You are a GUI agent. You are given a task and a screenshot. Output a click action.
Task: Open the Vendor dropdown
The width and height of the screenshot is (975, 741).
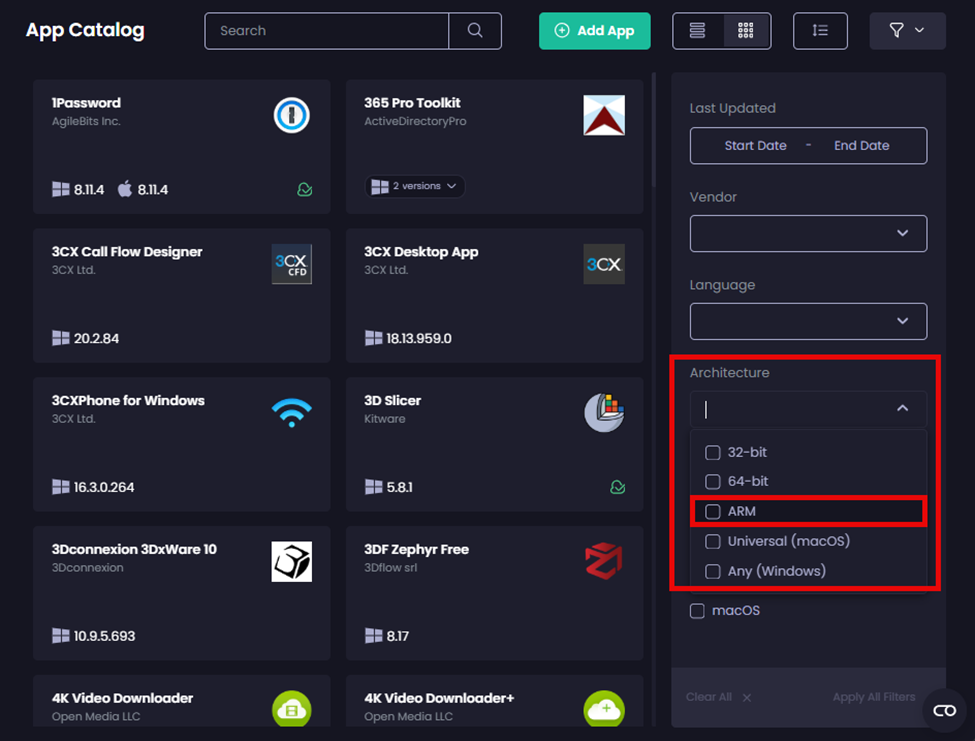807,233
